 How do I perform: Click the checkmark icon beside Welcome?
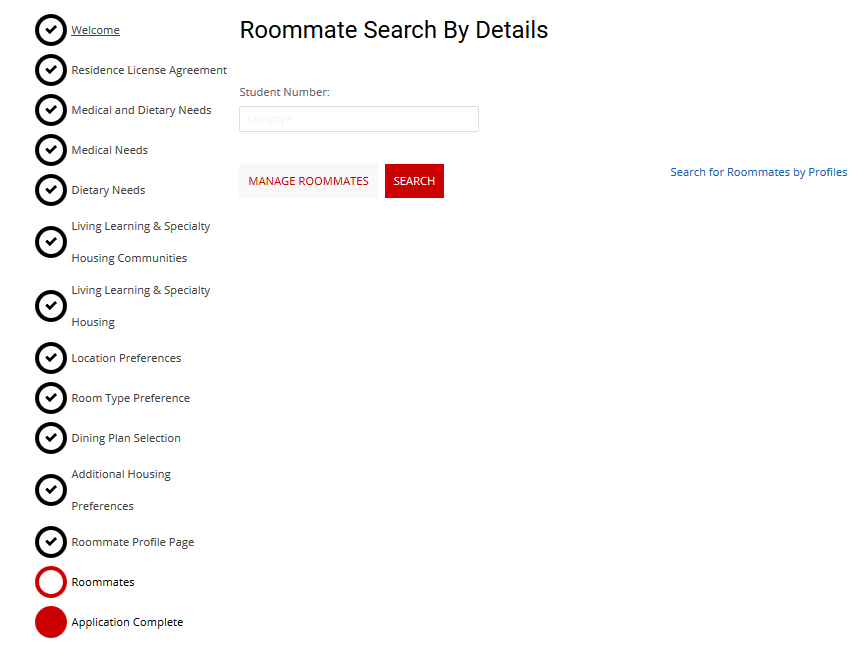click(x=51, y=30)
